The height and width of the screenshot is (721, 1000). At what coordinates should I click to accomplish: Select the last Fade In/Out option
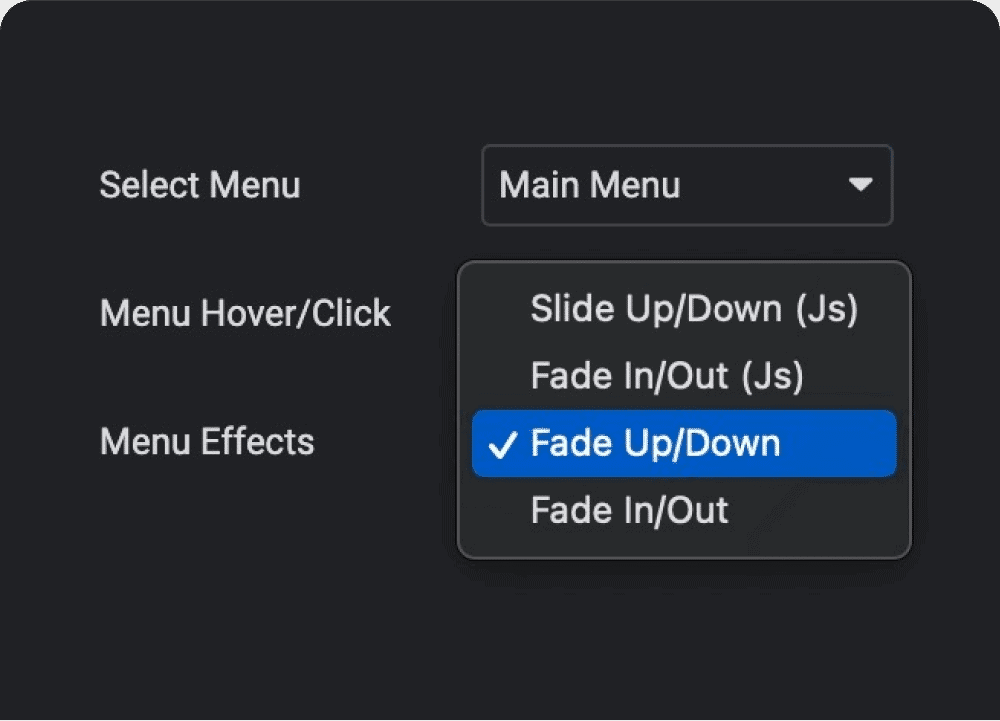pos(629,511)
